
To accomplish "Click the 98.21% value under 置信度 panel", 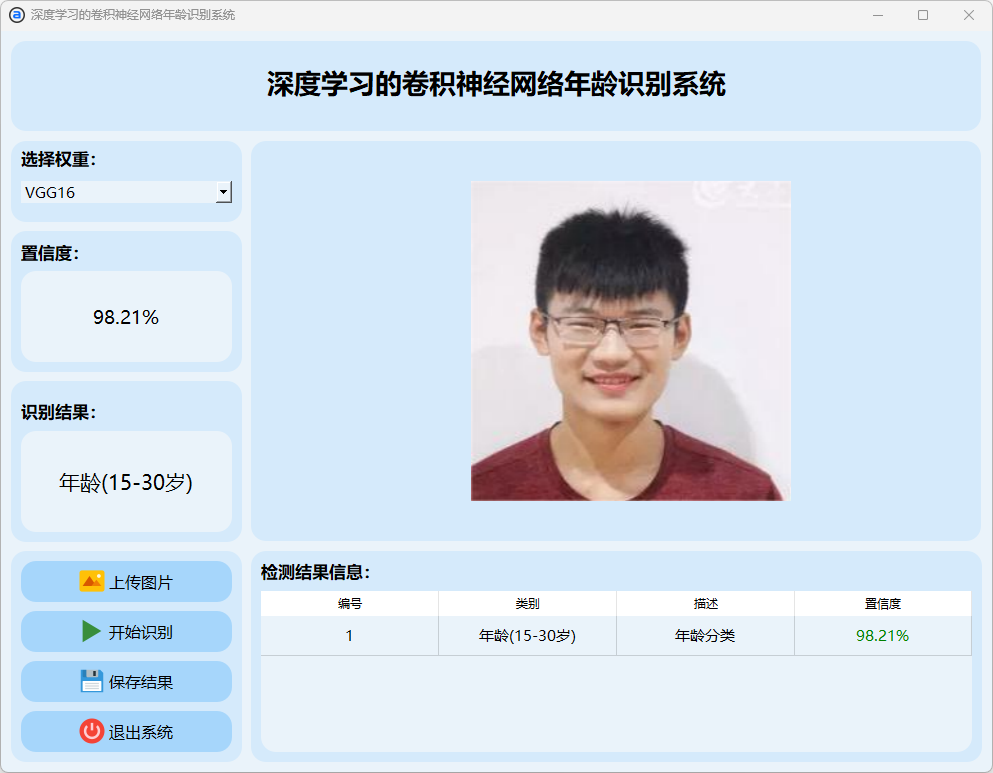I will tap(126, 318).
